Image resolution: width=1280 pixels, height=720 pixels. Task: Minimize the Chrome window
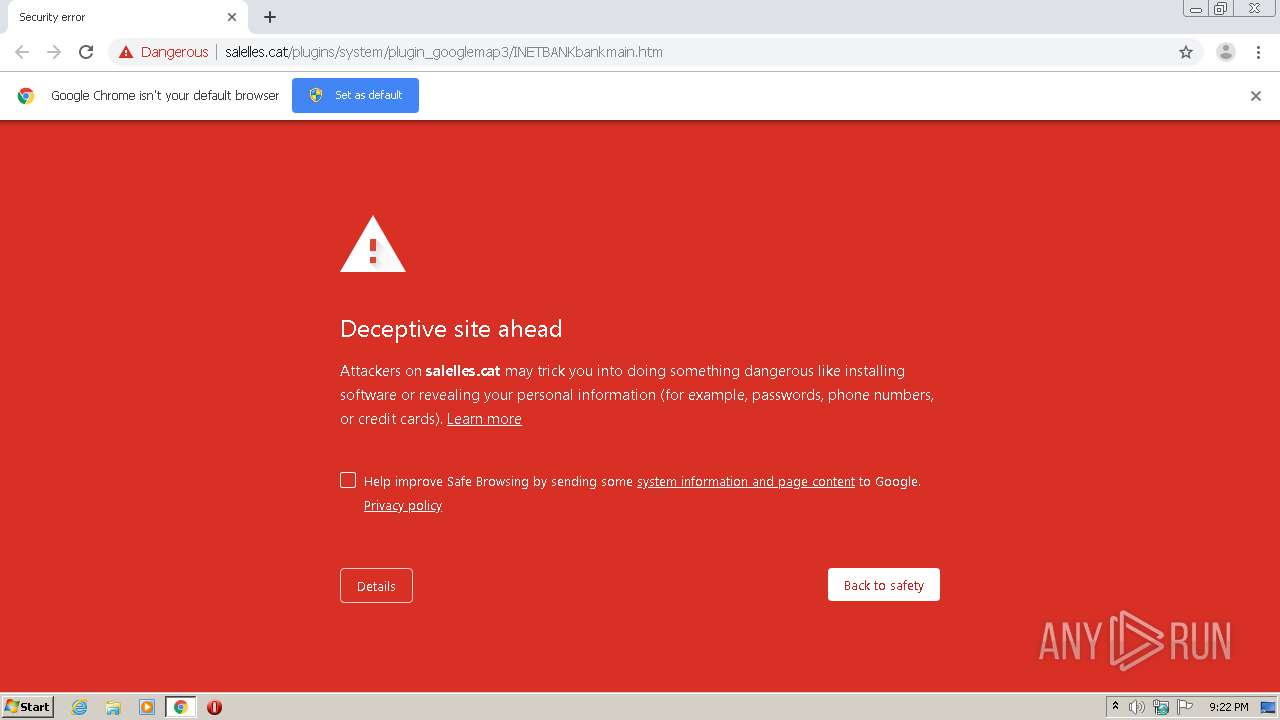pos(1196,9)
